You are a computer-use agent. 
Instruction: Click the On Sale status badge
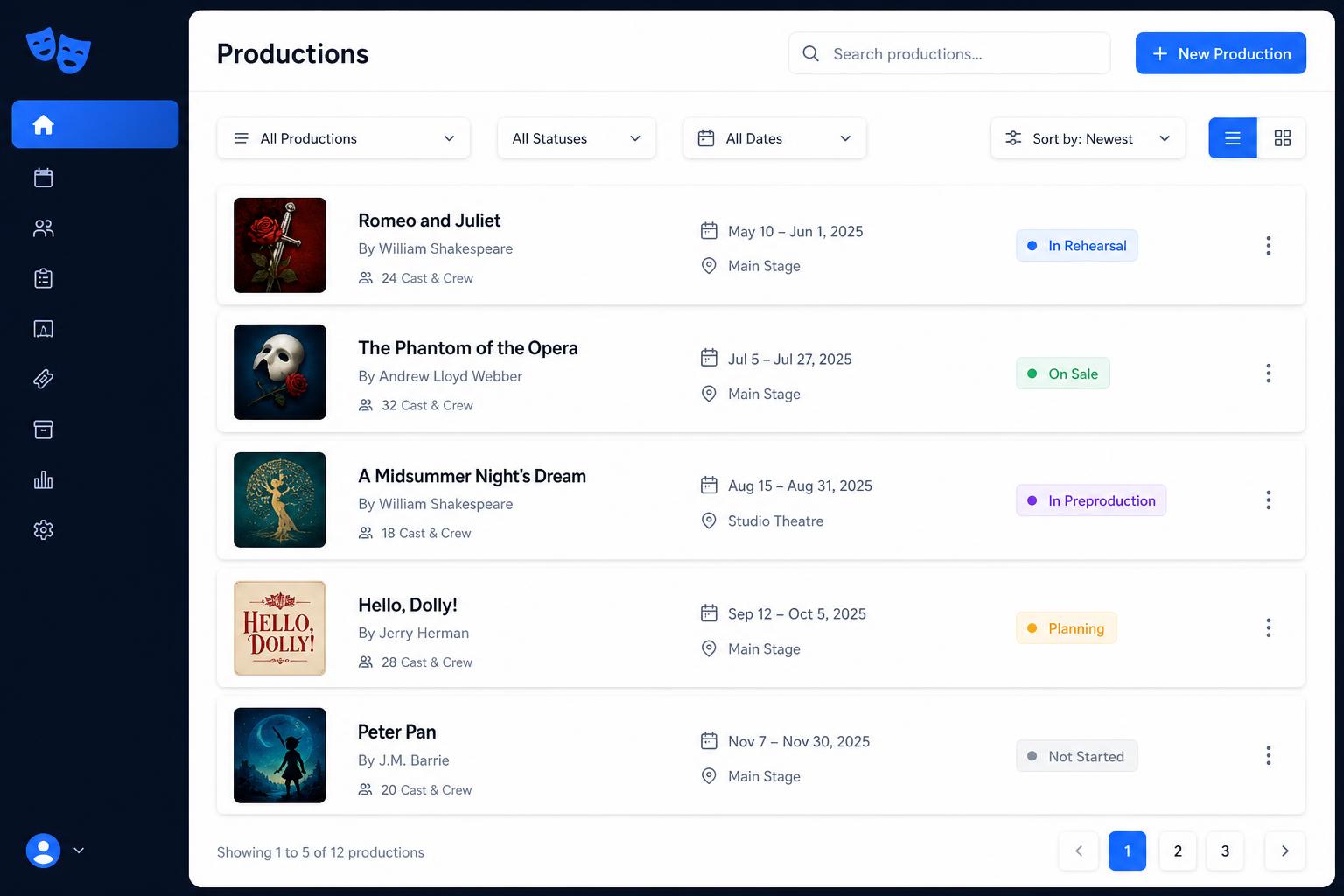(1062, 374)
